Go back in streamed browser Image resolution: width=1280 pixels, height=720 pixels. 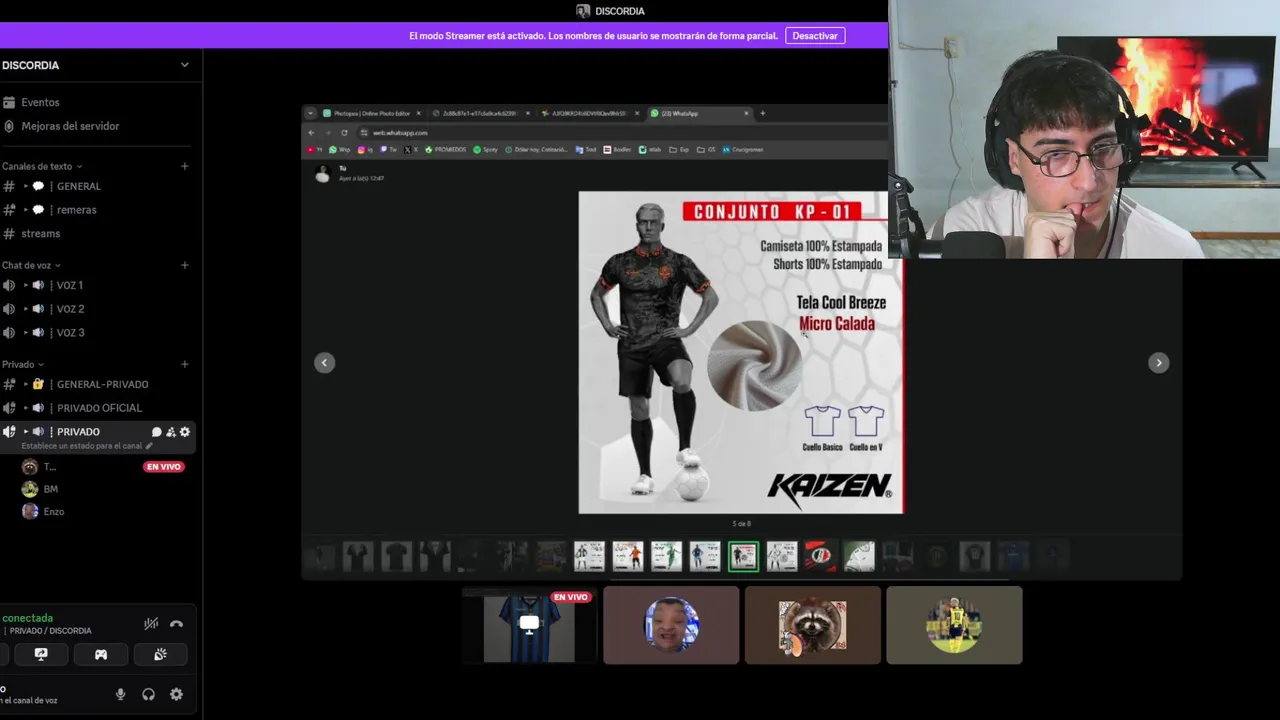pos(311,132)
